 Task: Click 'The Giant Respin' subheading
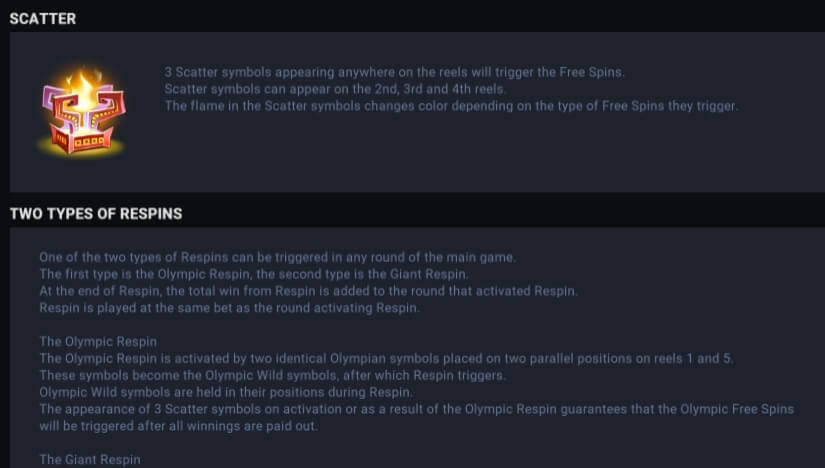(x=90, y=460)
